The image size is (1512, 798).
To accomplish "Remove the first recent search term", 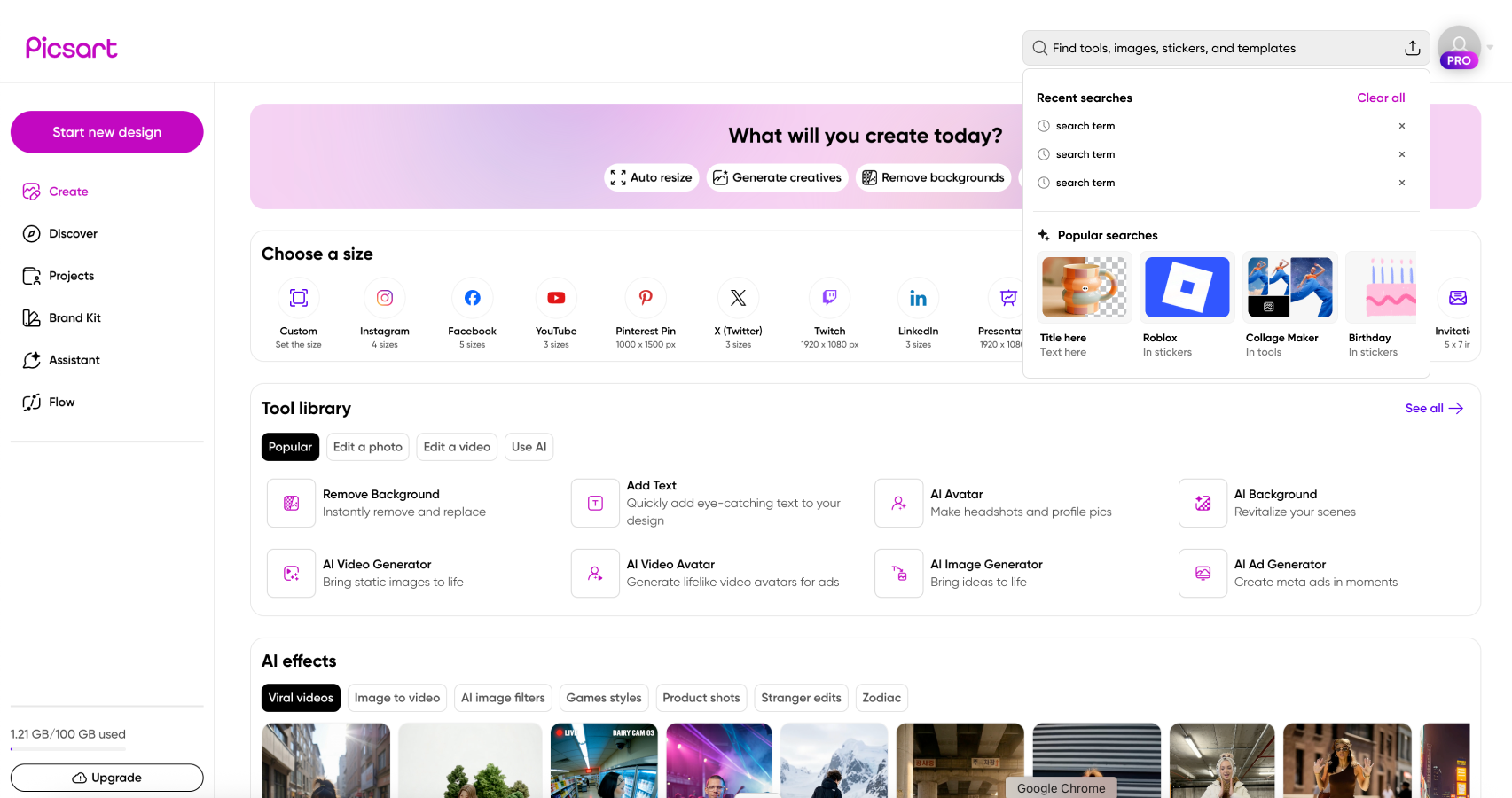I will tap(1402, 126).
